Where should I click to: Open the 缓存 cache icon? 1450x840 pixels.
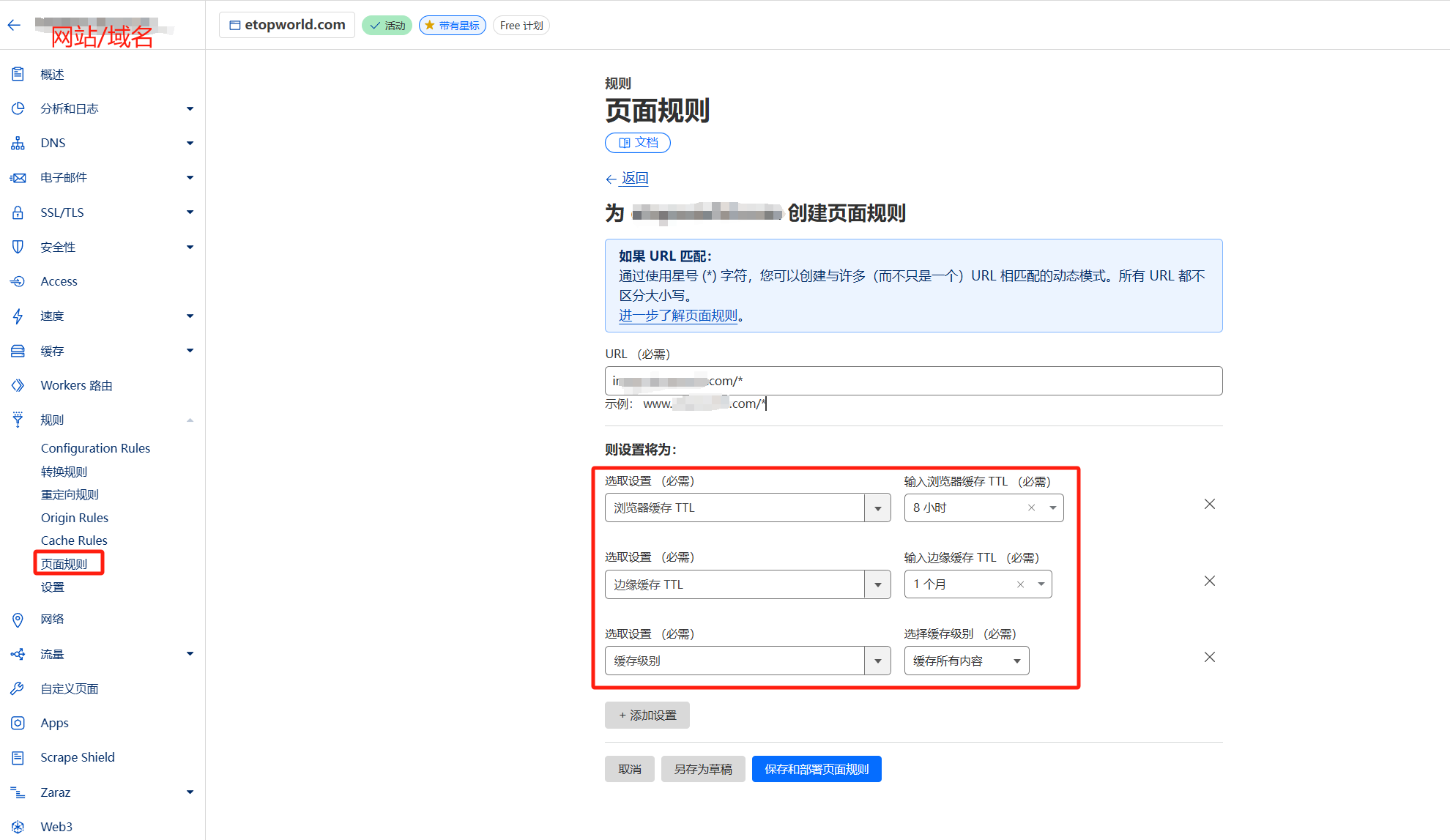pyautogui.click(x=18, y=350)
